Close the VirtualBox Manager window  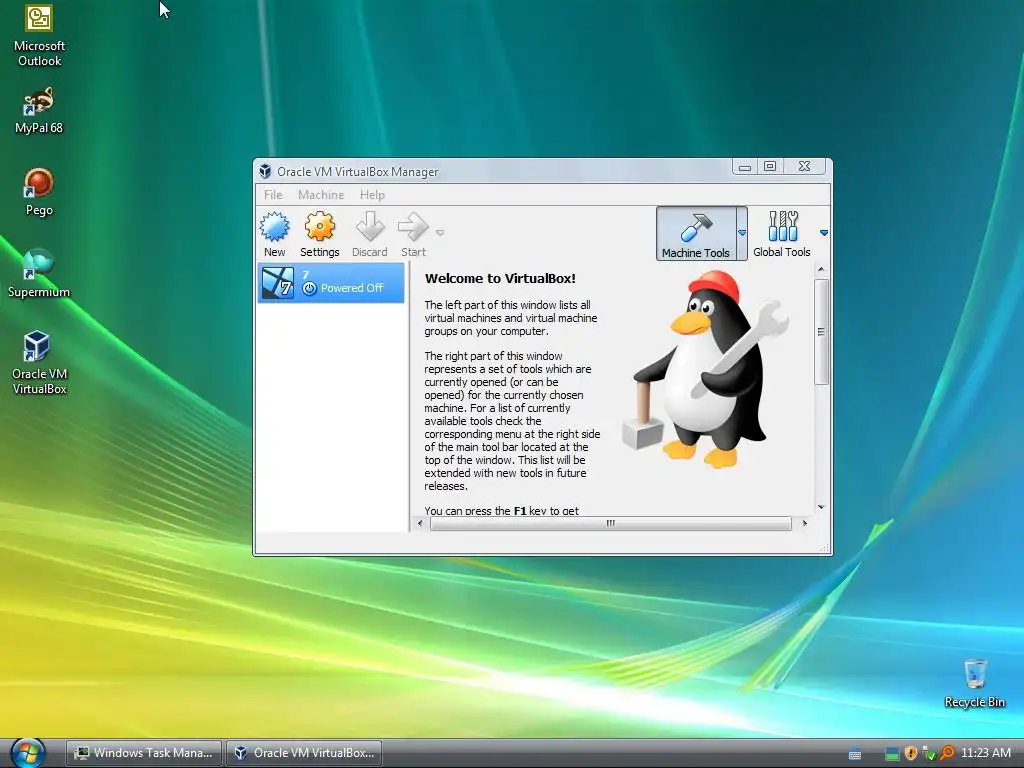pyautogui.click(x=805, y=167)
